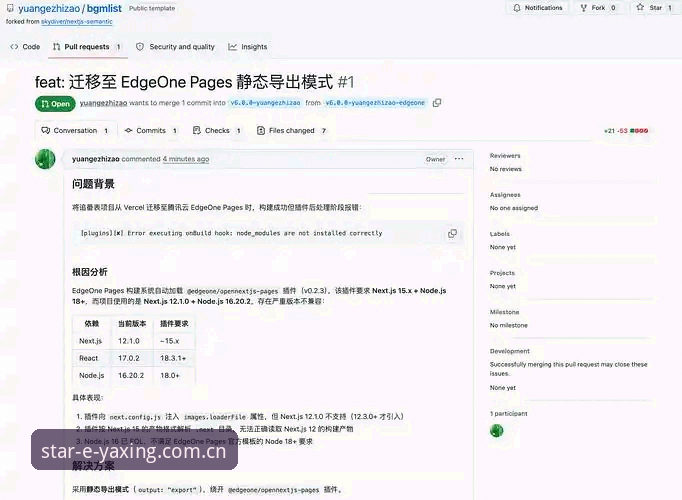Click the pull request title text

coord(184,82)
